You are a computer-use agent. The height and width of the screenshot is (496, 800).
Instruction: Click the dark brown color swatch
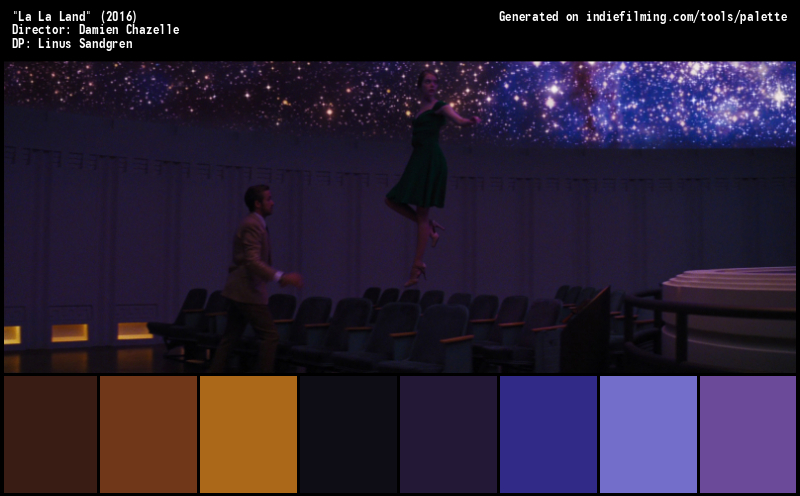(51, 434)
